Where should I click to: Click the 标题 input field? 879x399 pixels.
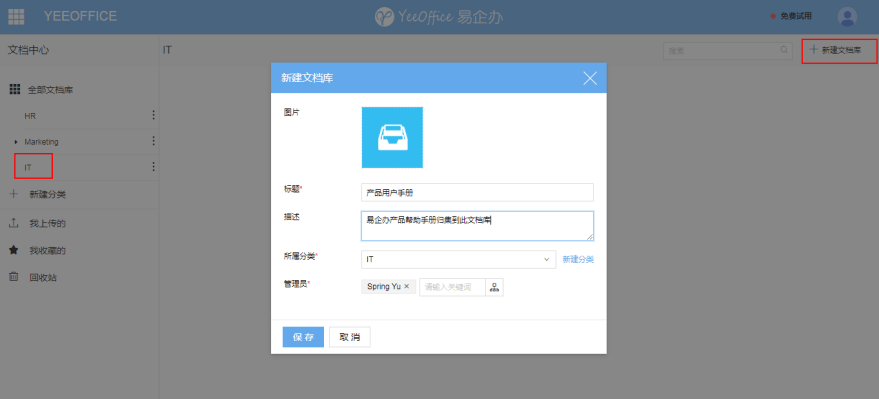click(x=477, y=192)
